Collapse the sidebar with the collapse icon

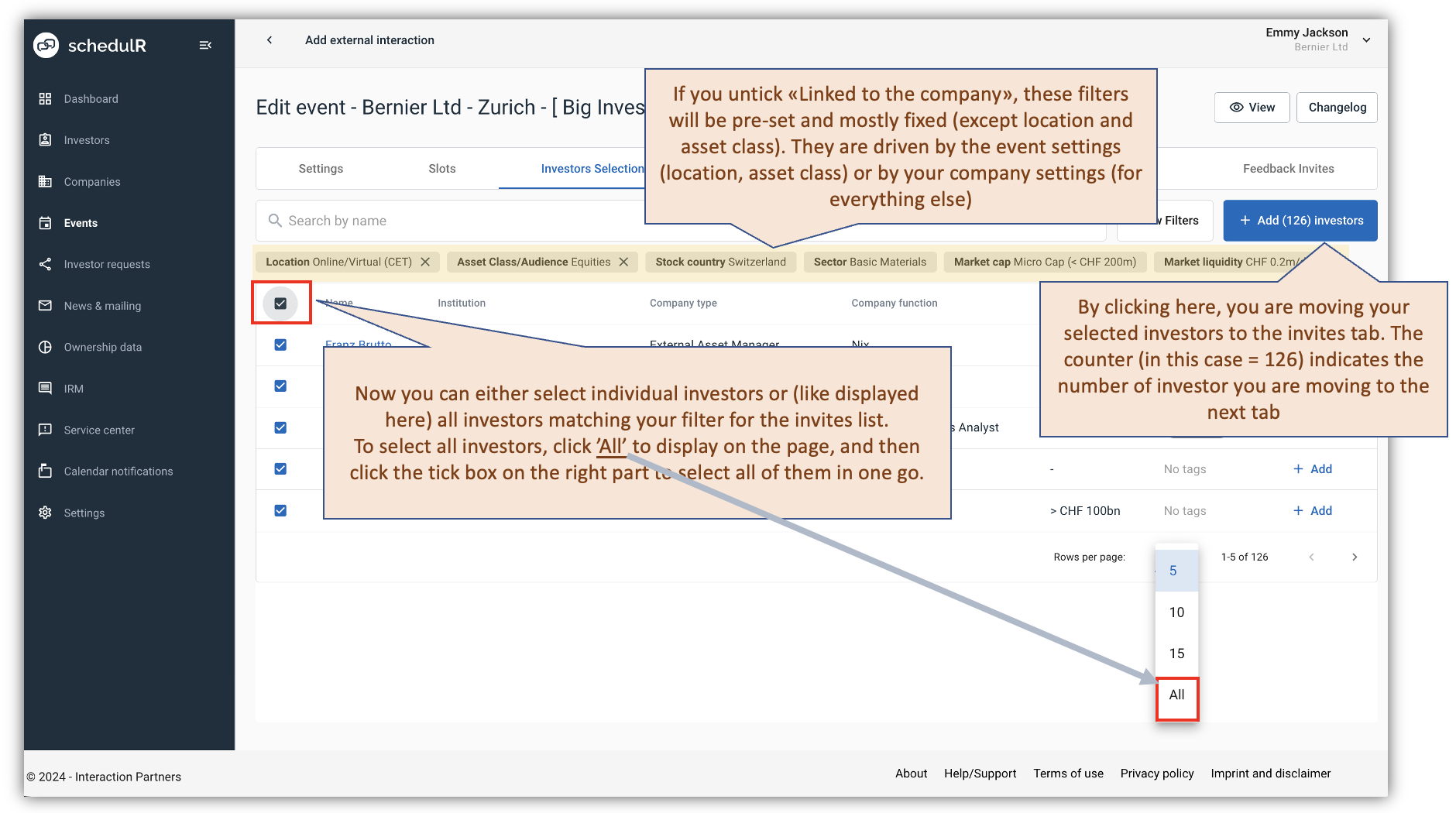point(205,45)
